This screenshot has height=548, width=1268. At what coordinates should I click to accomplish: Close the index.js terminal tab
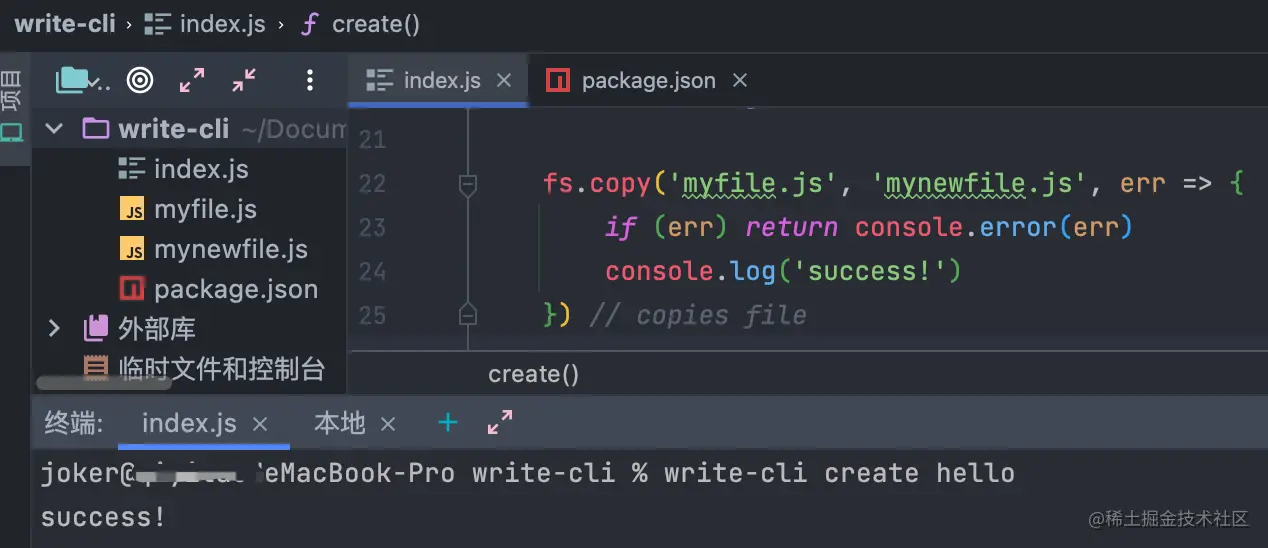pos(260,424)
